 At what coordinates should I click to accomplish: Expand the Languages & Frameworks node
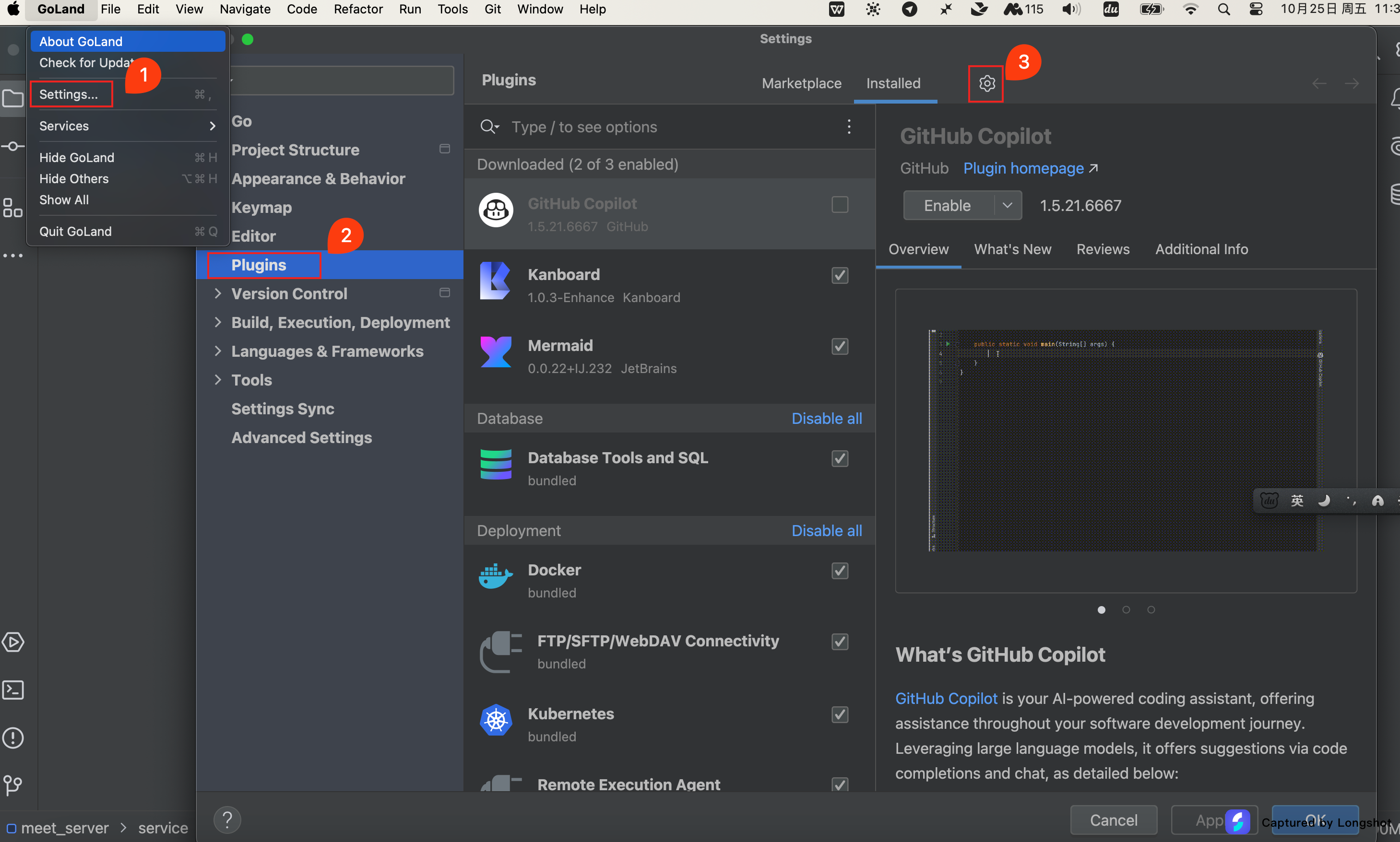tap(217, 351)
